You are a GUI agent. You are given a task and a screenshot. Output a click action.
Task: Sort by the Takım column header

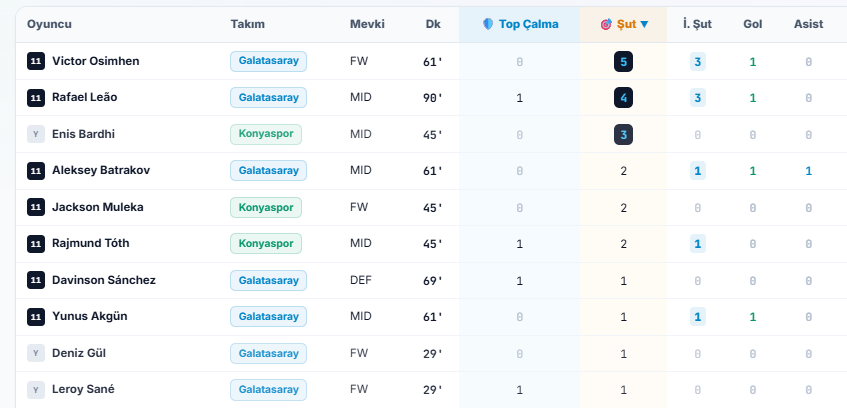[x=247, y=24]
